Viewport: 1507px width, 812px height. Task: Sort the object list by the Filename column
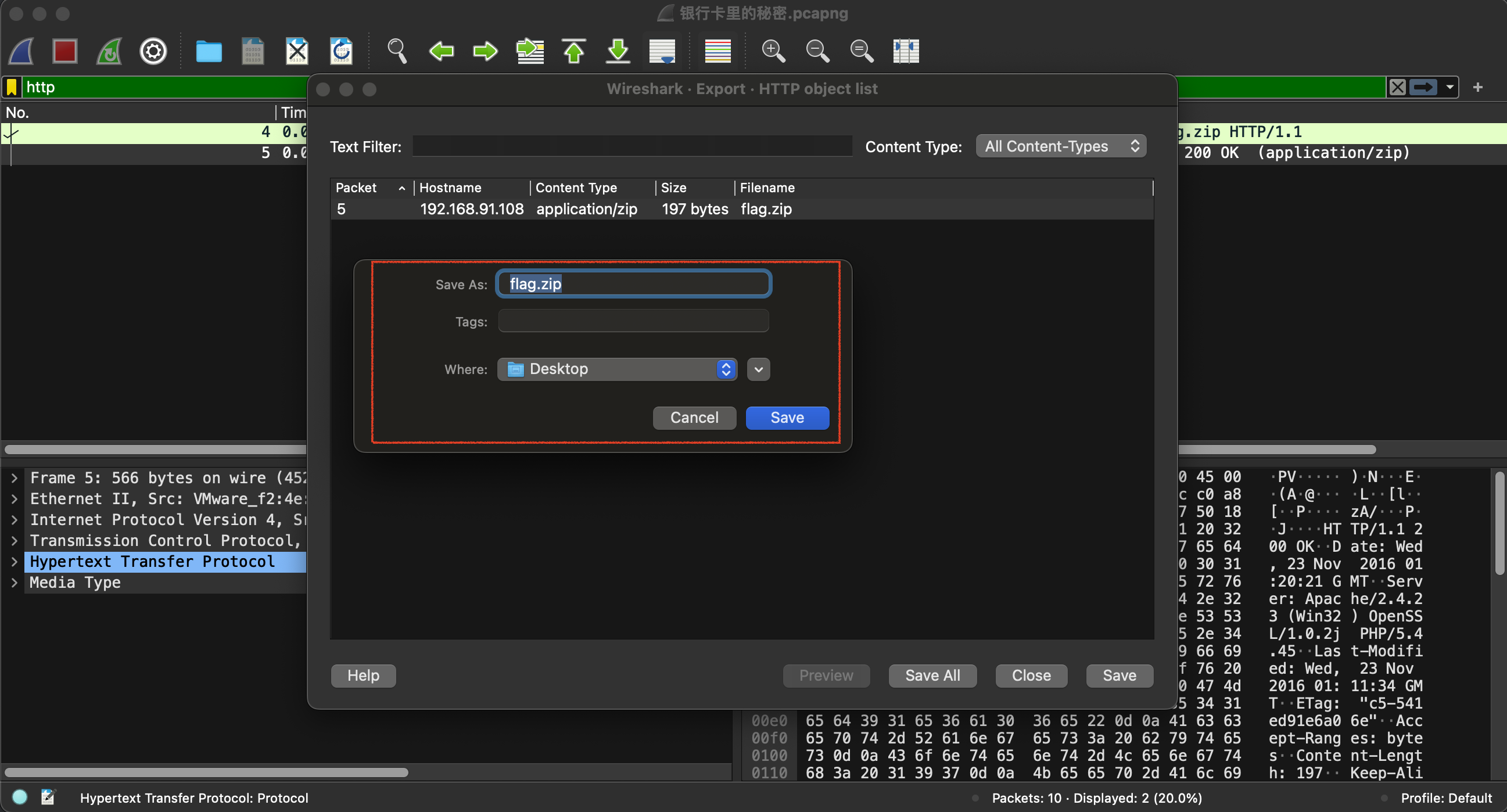[943, 188]
